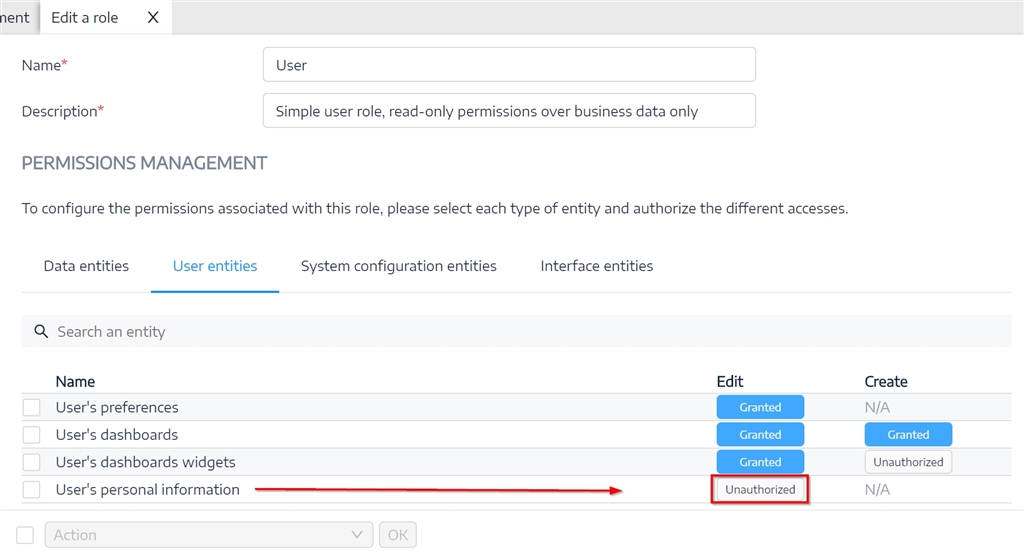Toggle Edit permission for User's preferences
This screenshot has width=1024, height=552.
(x=760, y=407)
